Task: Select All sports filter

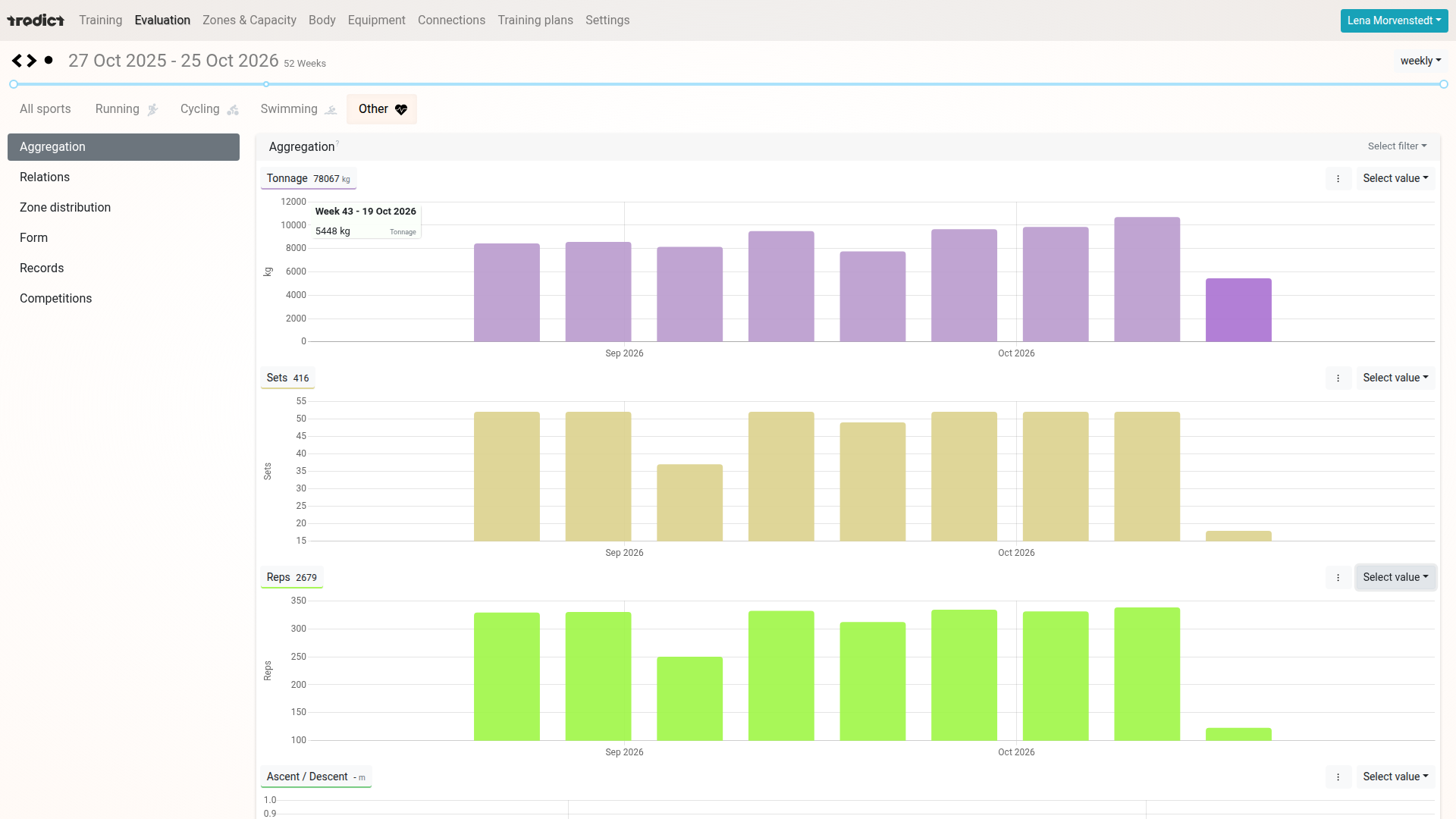Action: pyautogui.click(x=45, y=109)
